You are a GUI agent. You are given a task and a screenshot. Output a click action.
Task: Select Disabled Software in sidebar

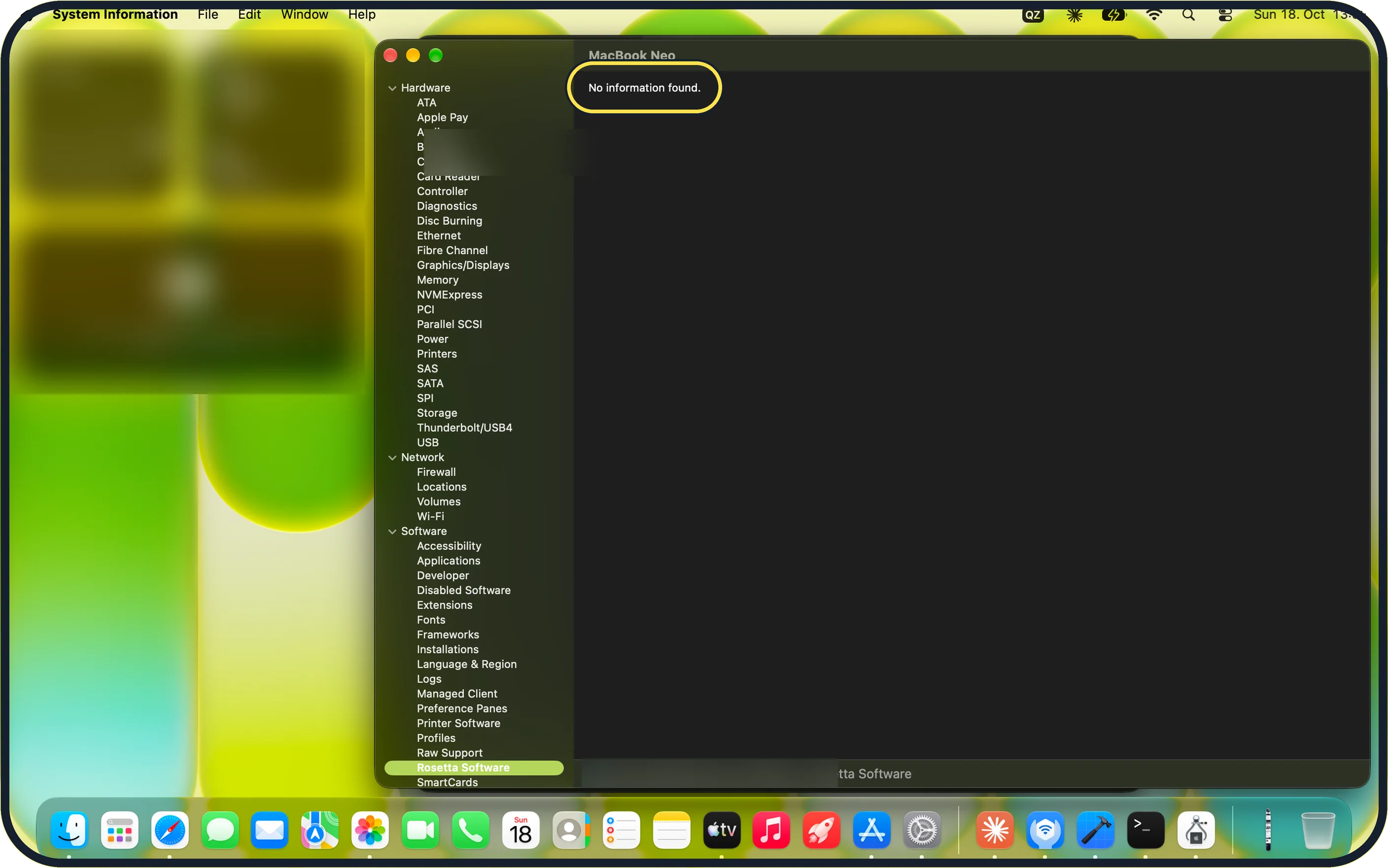coord(463,590)
